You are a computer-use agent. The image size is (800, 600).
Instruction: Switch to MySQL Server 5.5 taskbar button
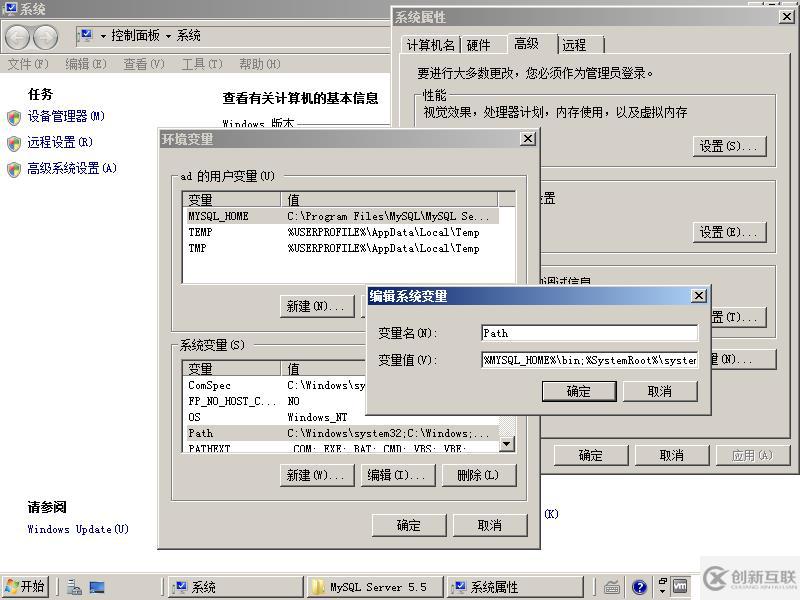375,587
